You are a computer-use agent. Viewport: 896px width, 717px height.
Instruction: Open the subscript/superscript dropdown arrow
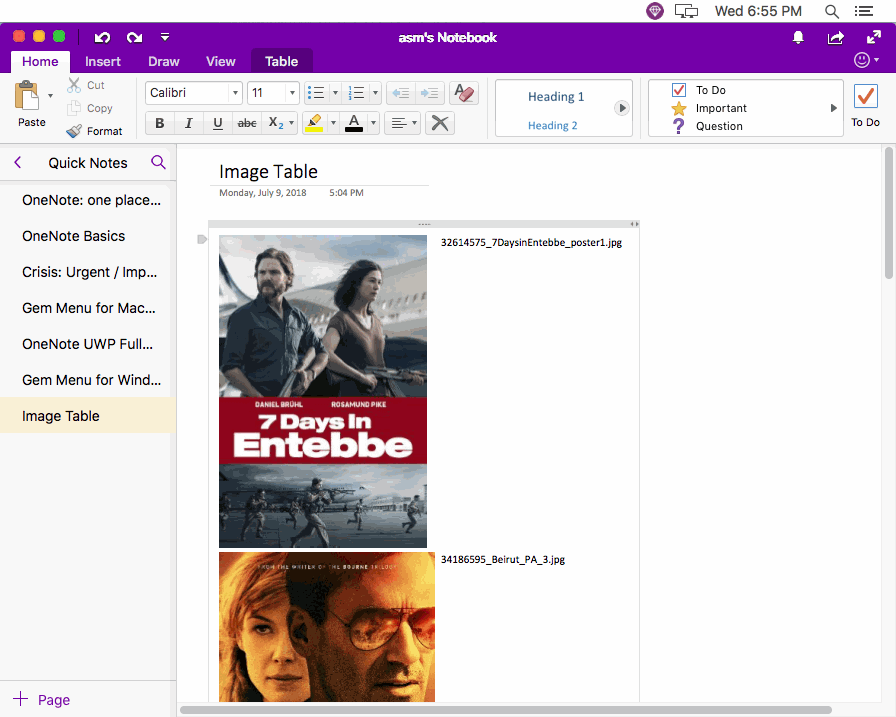[291, 123]
